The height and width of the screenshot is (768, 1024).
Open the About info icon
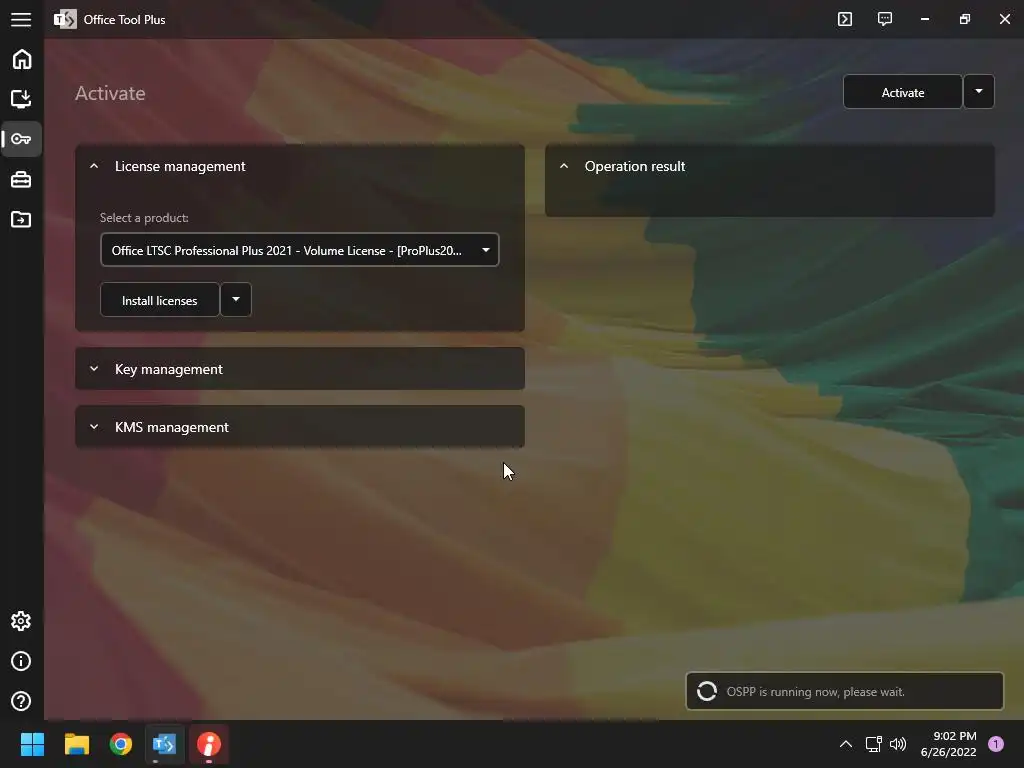(x=22, y=662)
